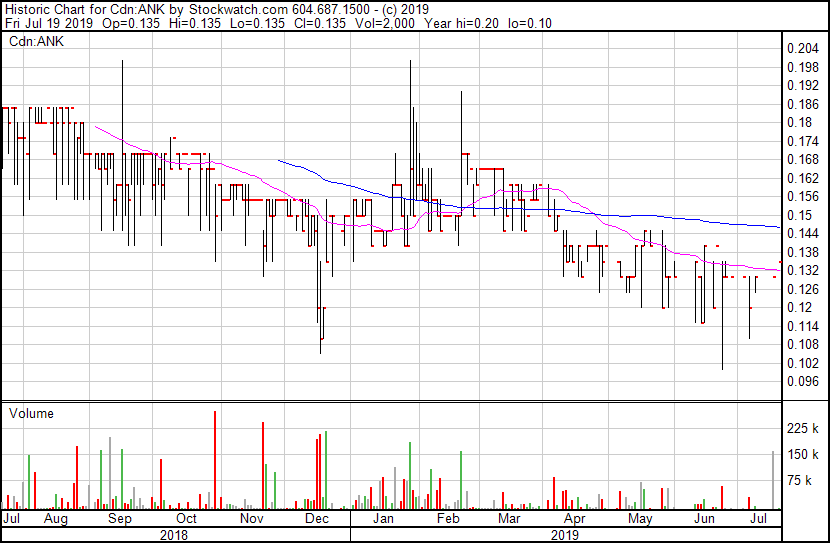Click the 'lo=0.10' year low text
The image size is (830, 543).
[x=529, y=23]
